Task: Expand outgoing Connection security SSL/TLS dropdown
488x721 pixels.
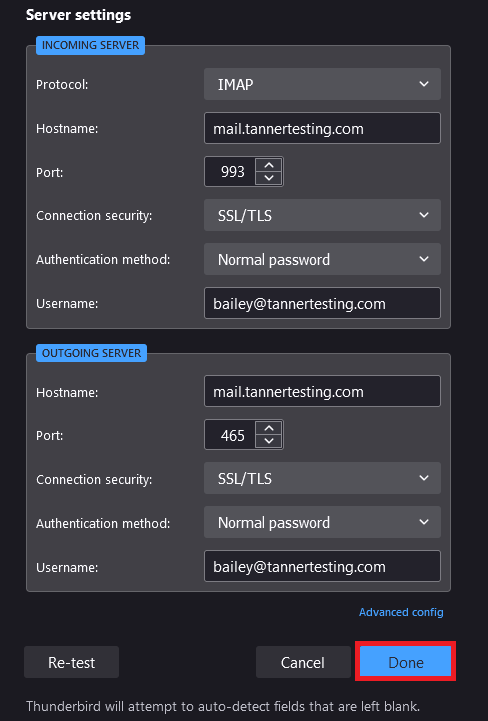Action: point(322,478)
